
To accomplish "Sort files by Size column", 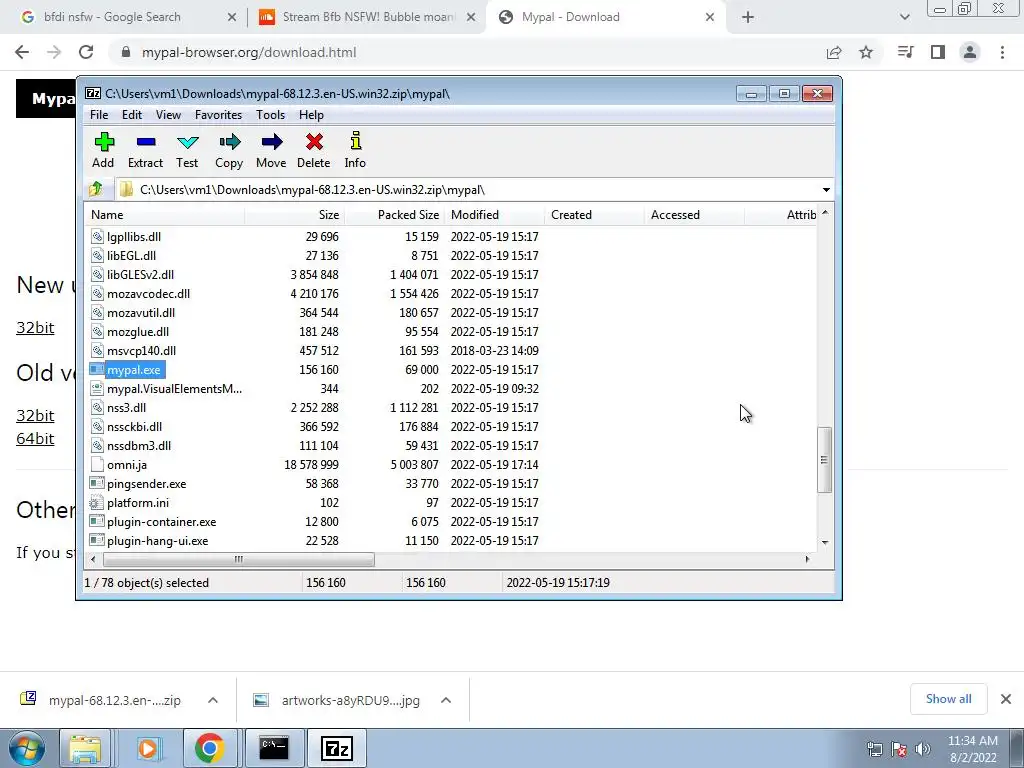I will point(295,215).
